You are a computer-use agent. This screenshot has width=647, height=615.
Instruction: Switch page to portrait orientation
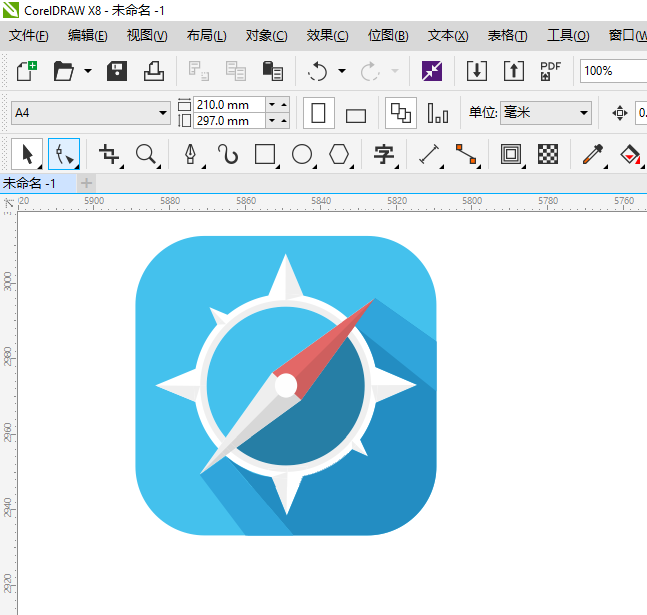click(319, 113)
